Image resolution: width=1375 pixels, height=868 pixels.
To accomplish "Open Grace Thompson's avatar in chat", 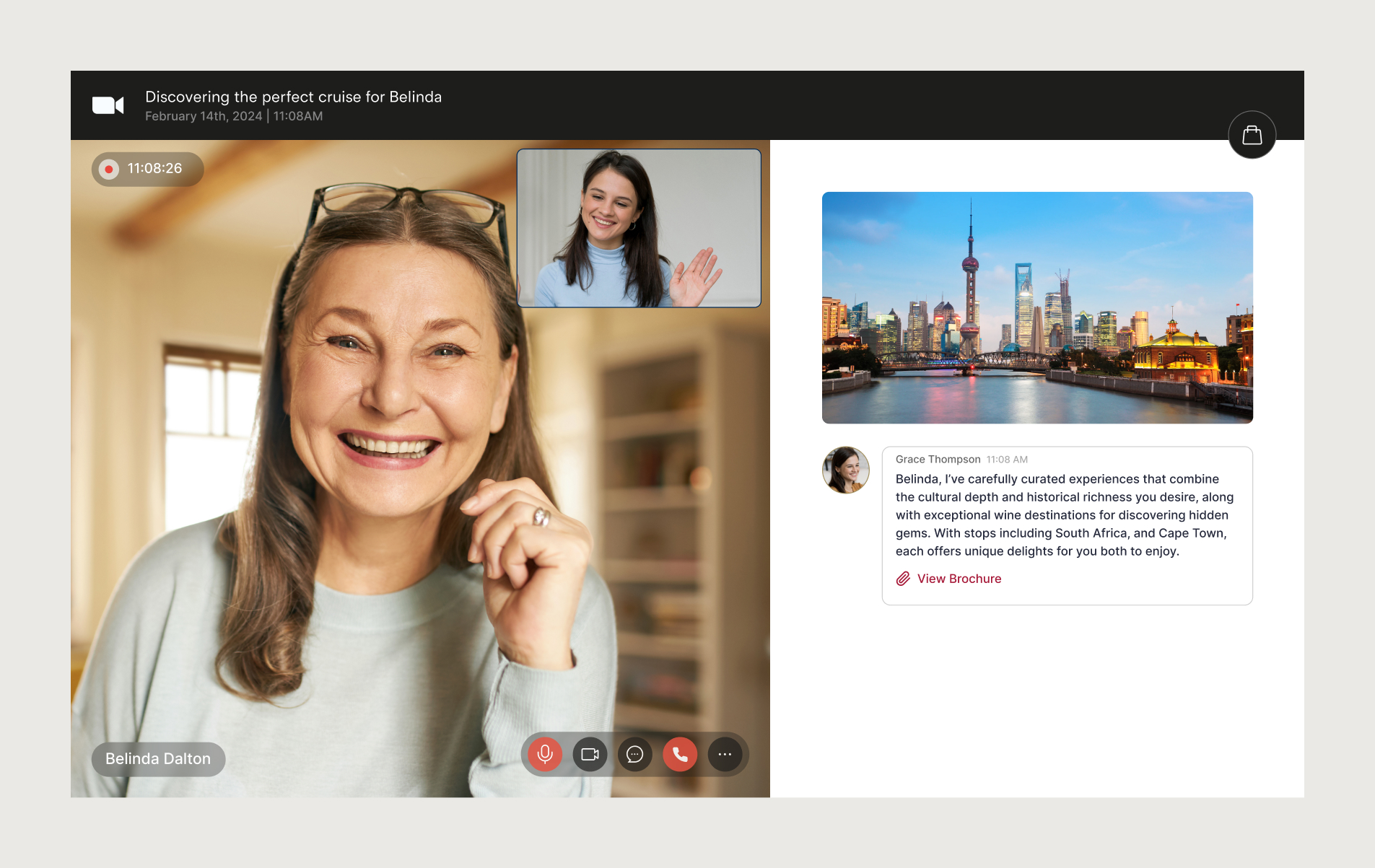I will [x=846, y=470].
